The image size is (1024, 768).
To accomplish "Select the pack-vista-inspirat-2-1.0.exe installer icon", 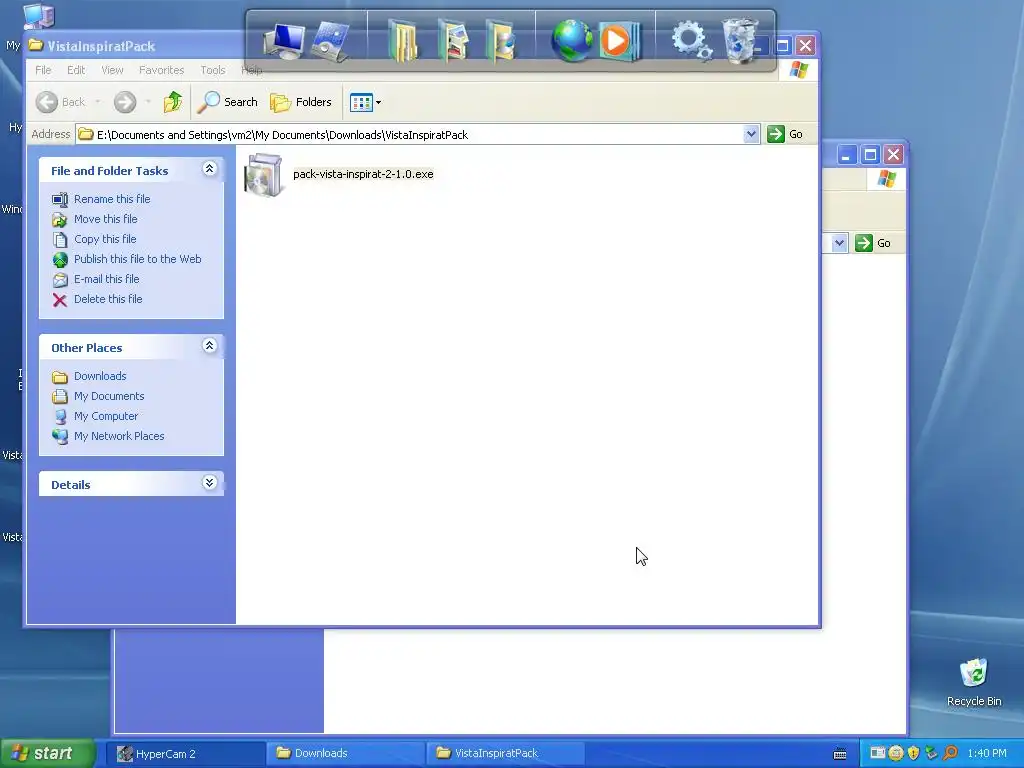I will coord(263,174).
